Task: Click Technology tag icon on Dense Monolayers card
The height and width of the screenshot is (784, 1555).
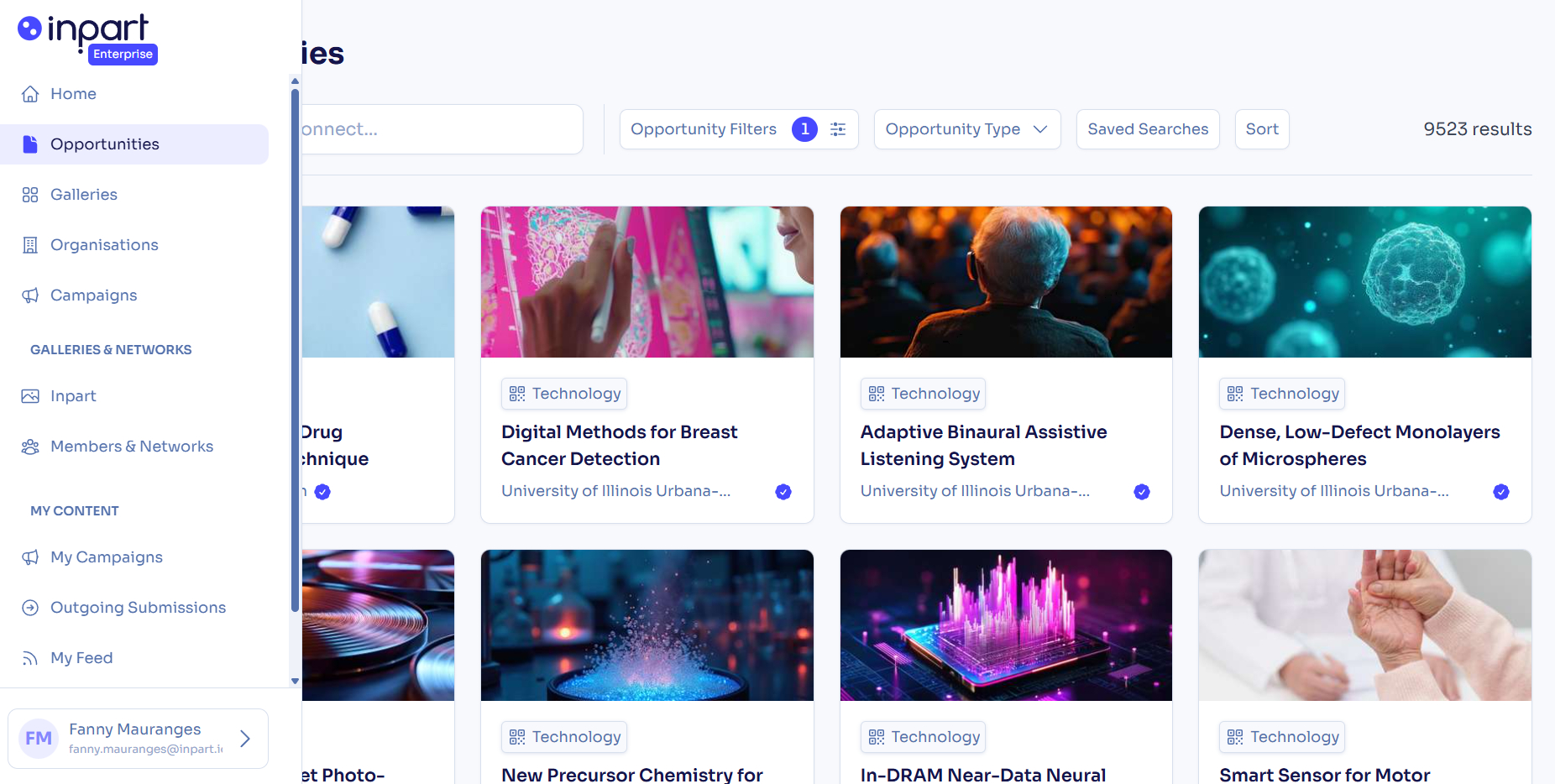Action: tap(1235, 394)
